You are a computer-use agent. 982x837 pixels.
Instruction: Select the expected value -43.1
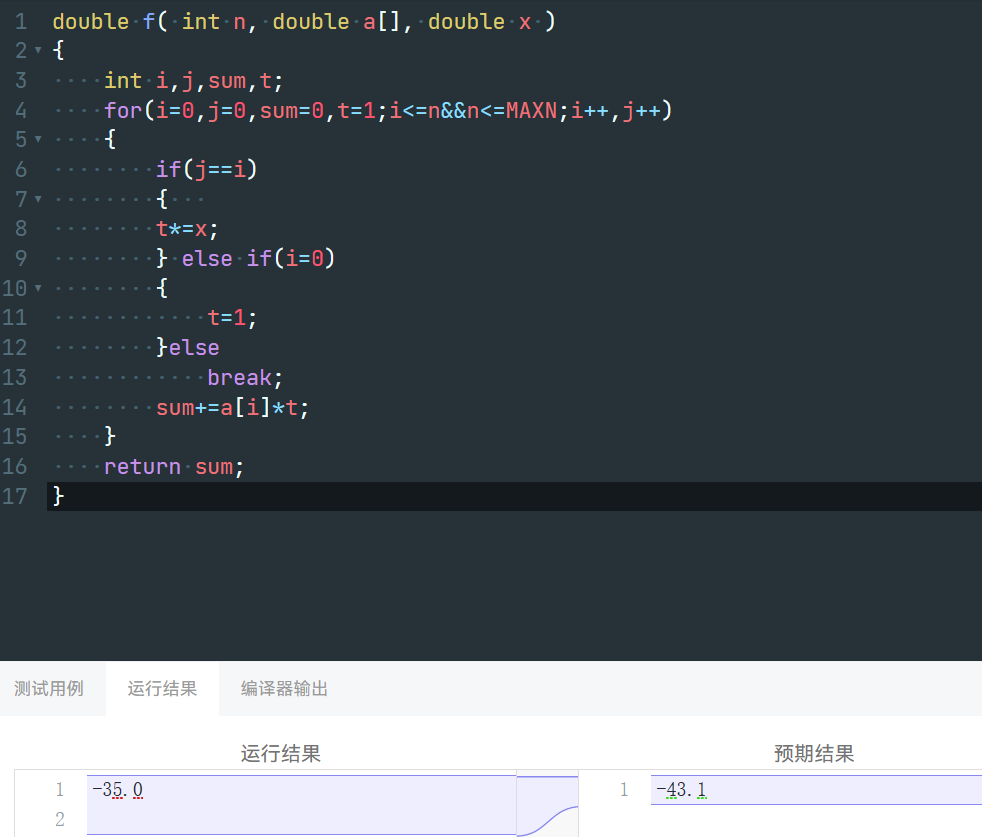tap(683, 789)
